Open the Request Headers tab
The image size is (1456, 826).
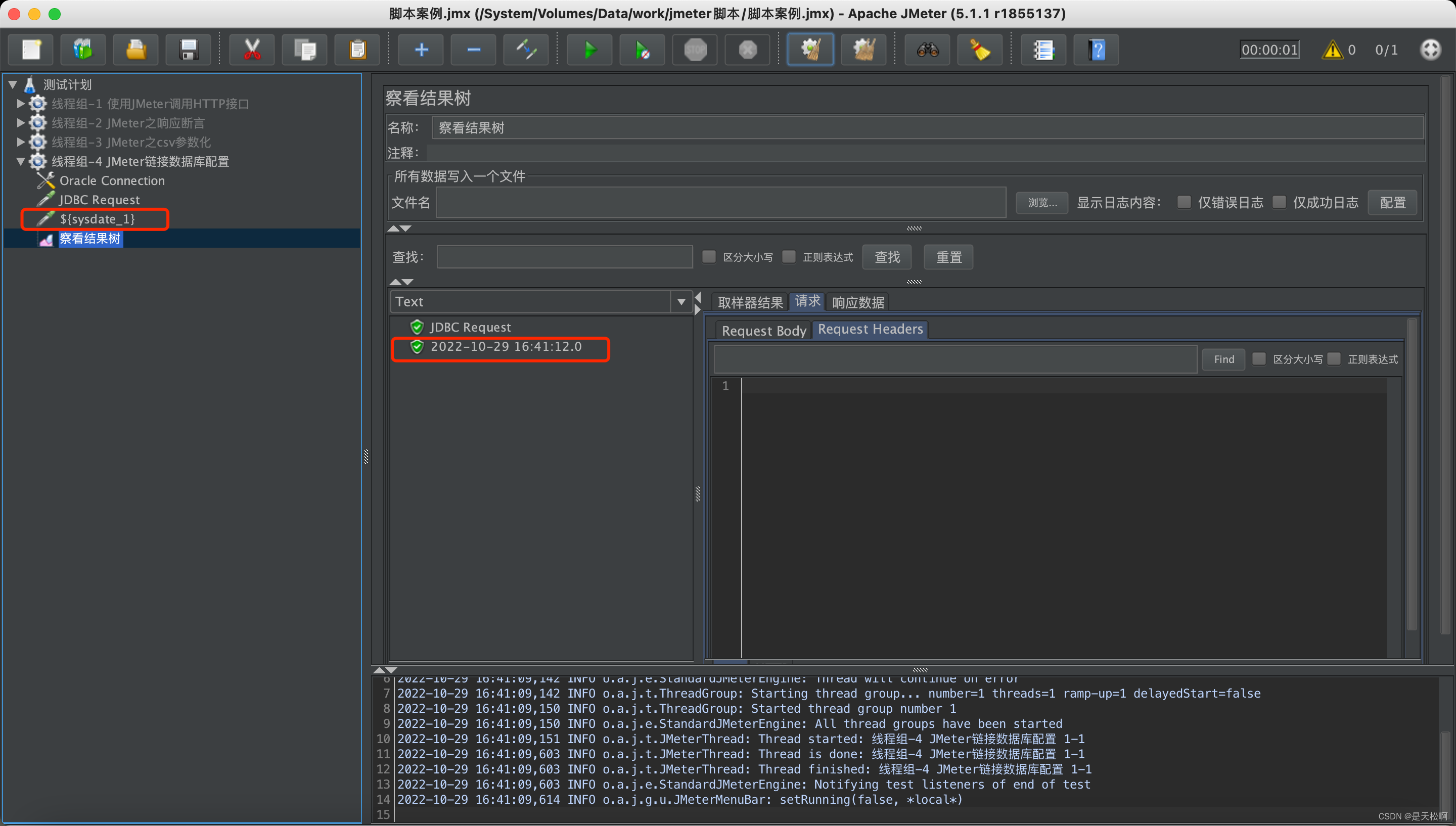point(870,329)
